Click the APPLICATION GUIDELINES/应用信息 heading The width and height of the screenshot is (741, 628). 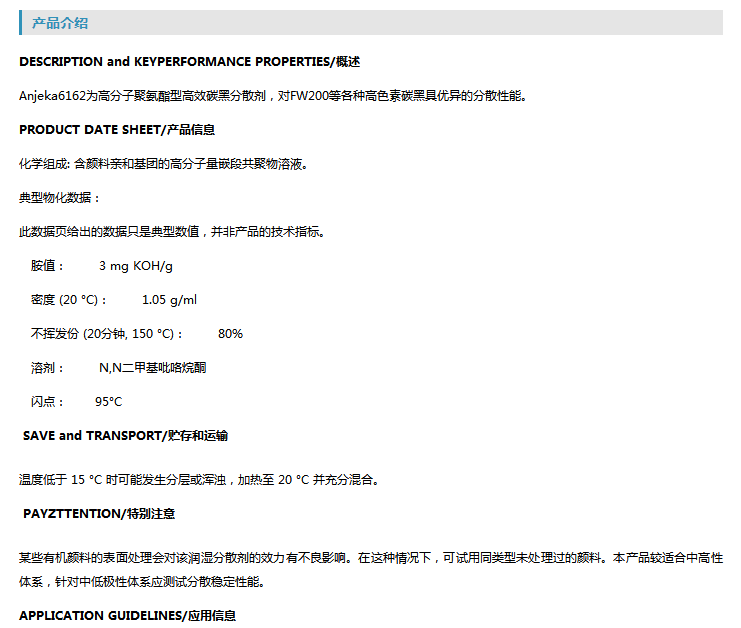[x=127, y=616]
